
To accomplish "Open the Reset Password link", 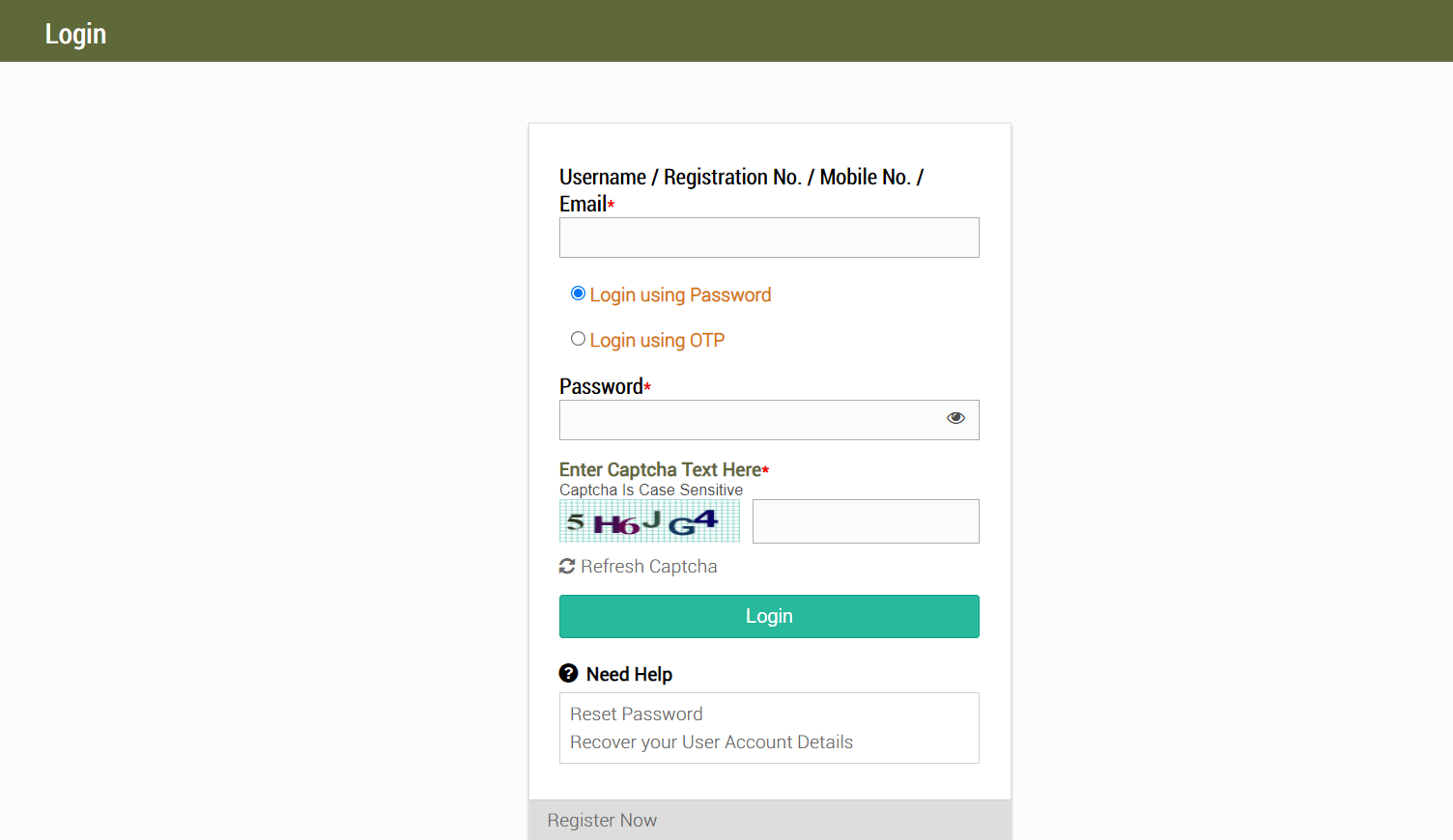I will [x=637, y=714].
